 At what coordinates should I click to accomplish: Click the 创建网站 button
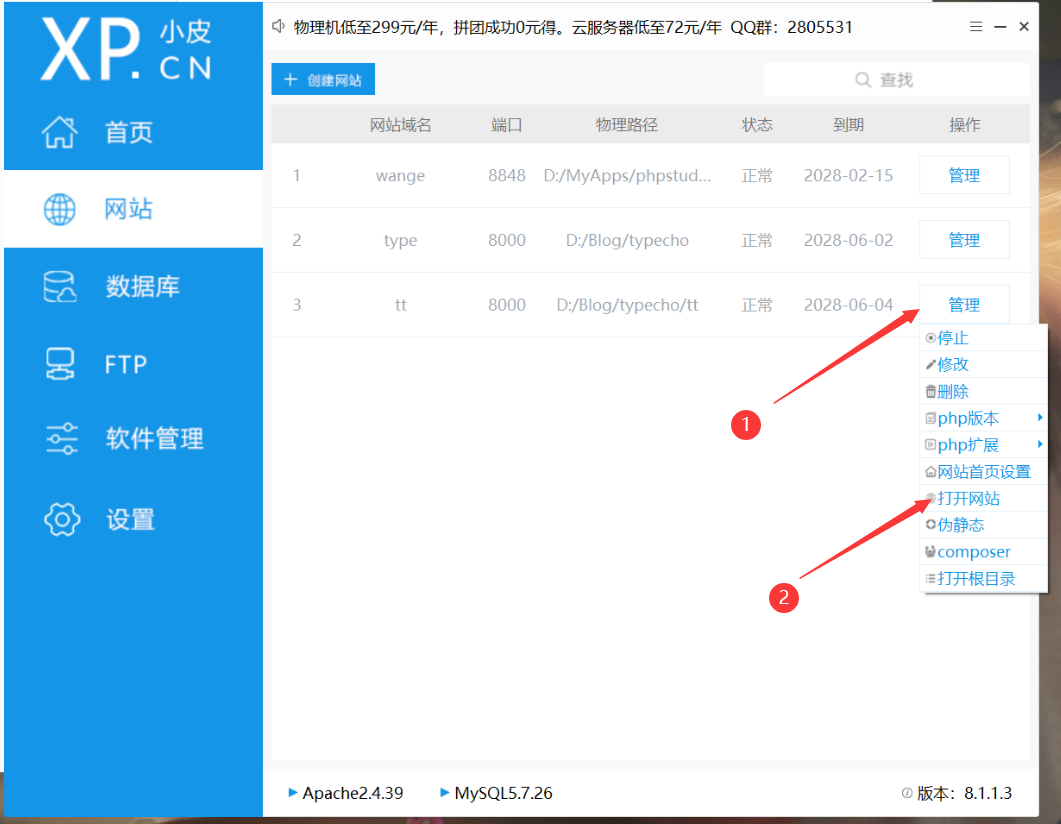coord(323,80)
